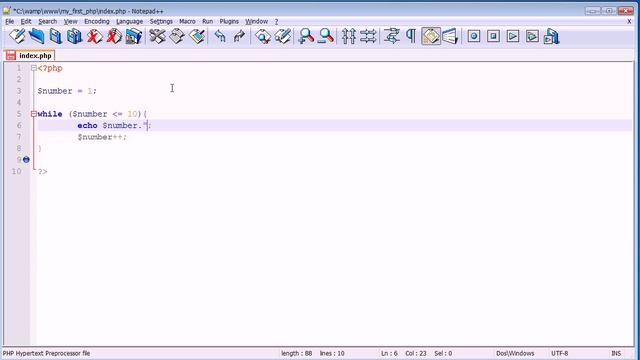Screen dimensions: 640x360
Task: Click line number 10 in the margin
Action: pos(16,171)
